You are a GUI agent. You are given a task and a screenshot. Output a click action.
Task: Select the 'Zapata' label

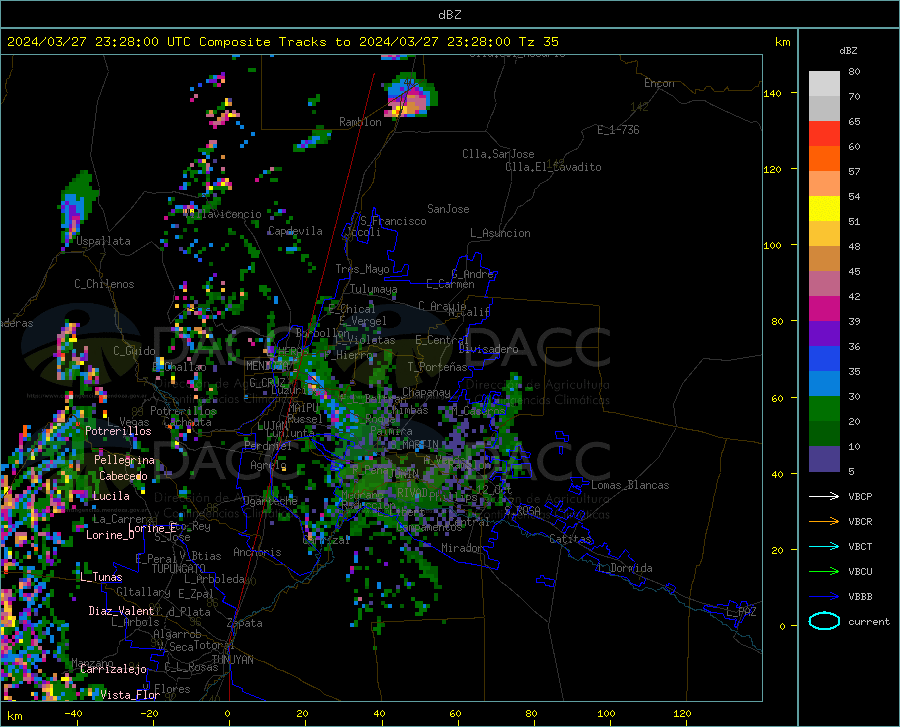pos(245,623)
